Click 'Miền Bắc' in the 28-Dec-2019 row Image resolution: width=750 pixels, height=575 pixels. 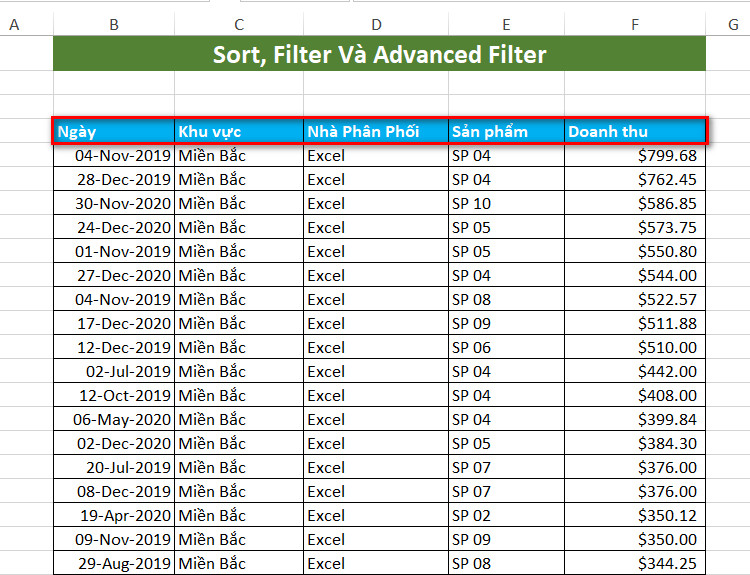coord(239,179)
